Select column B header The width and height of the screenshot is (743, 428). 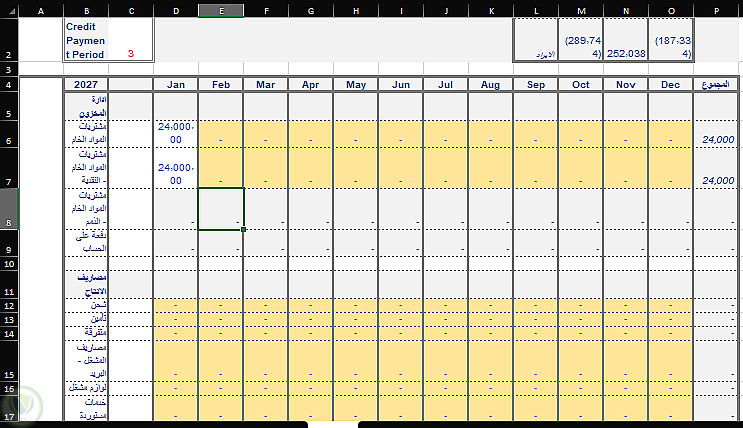pos(86,10)
